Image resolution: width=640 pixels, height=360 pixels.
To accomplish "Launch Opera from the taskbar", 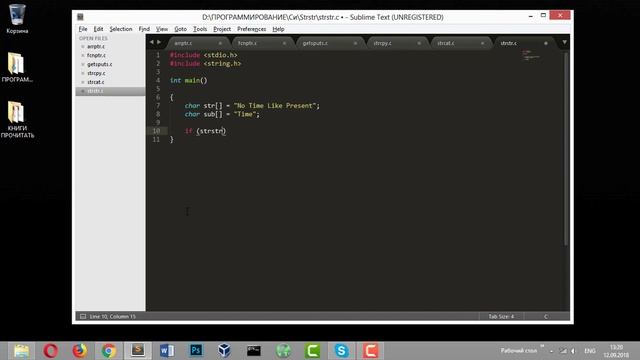I will 51,351.
